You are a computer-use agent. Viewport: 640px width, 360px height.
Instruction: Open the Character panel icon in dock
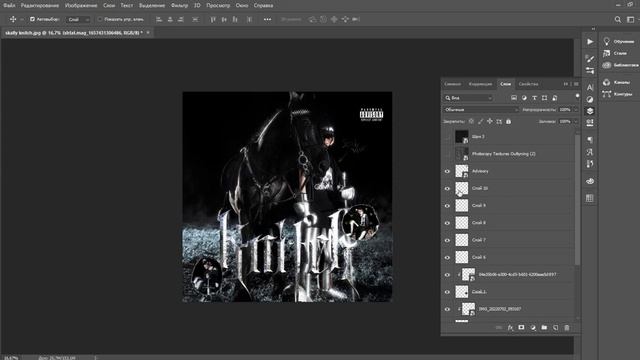click(590, 87)
